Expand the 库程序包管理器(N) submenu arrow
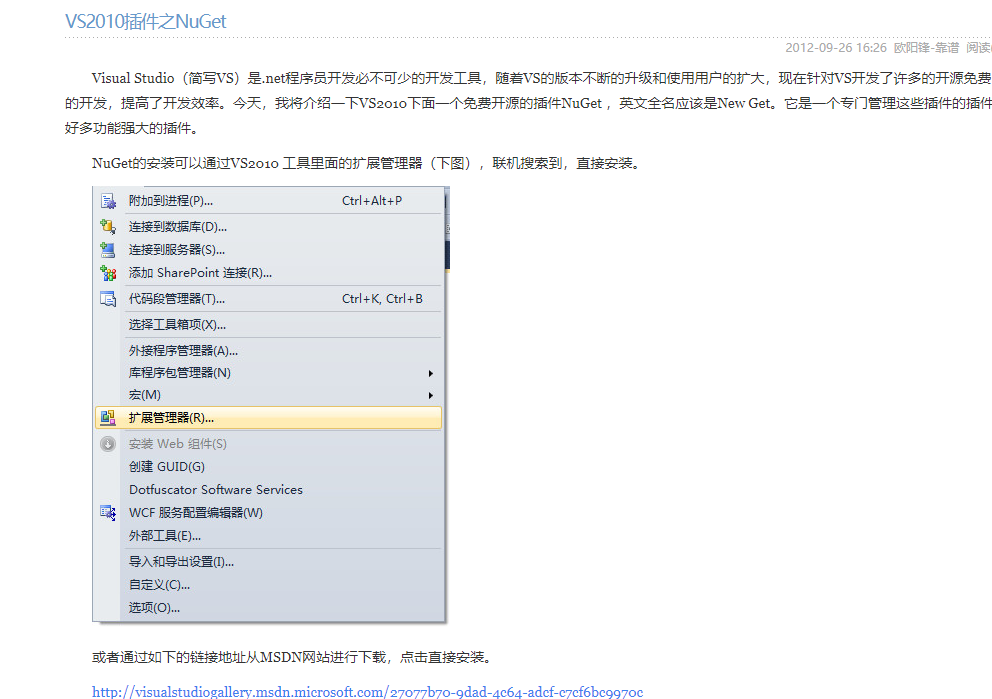992x699 pixels. tap(432, 371)
